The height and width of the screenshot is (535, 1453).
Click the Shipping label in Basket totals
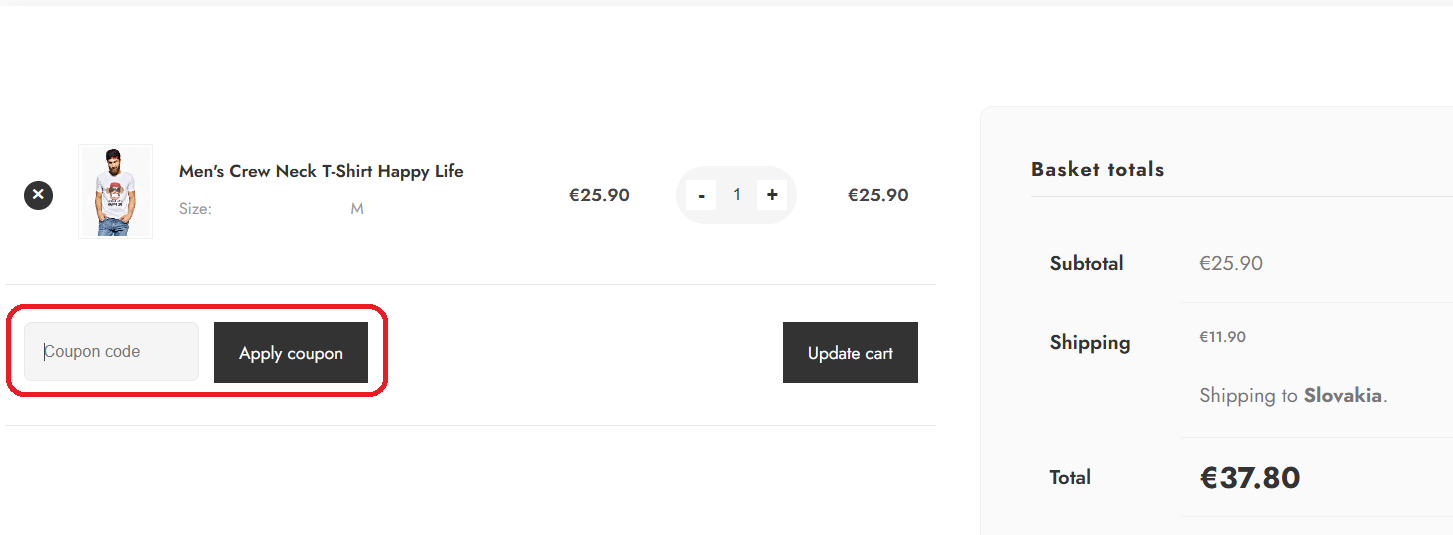point(1090,343)
